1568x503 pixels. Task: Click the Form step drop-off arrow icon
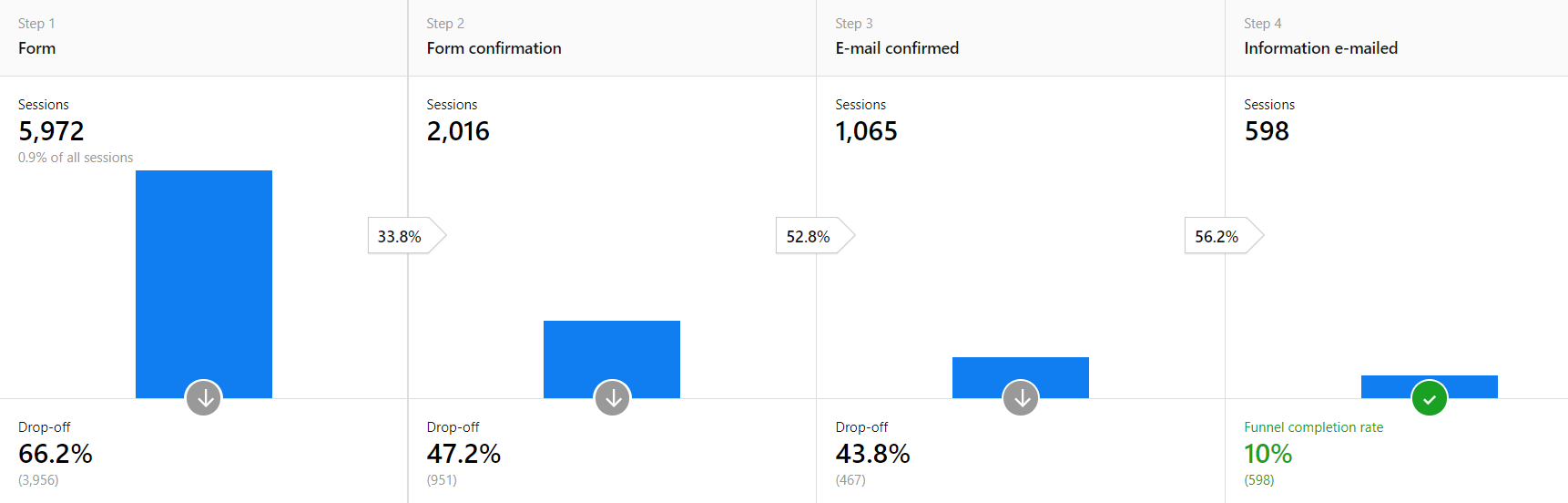click(204, 398)
